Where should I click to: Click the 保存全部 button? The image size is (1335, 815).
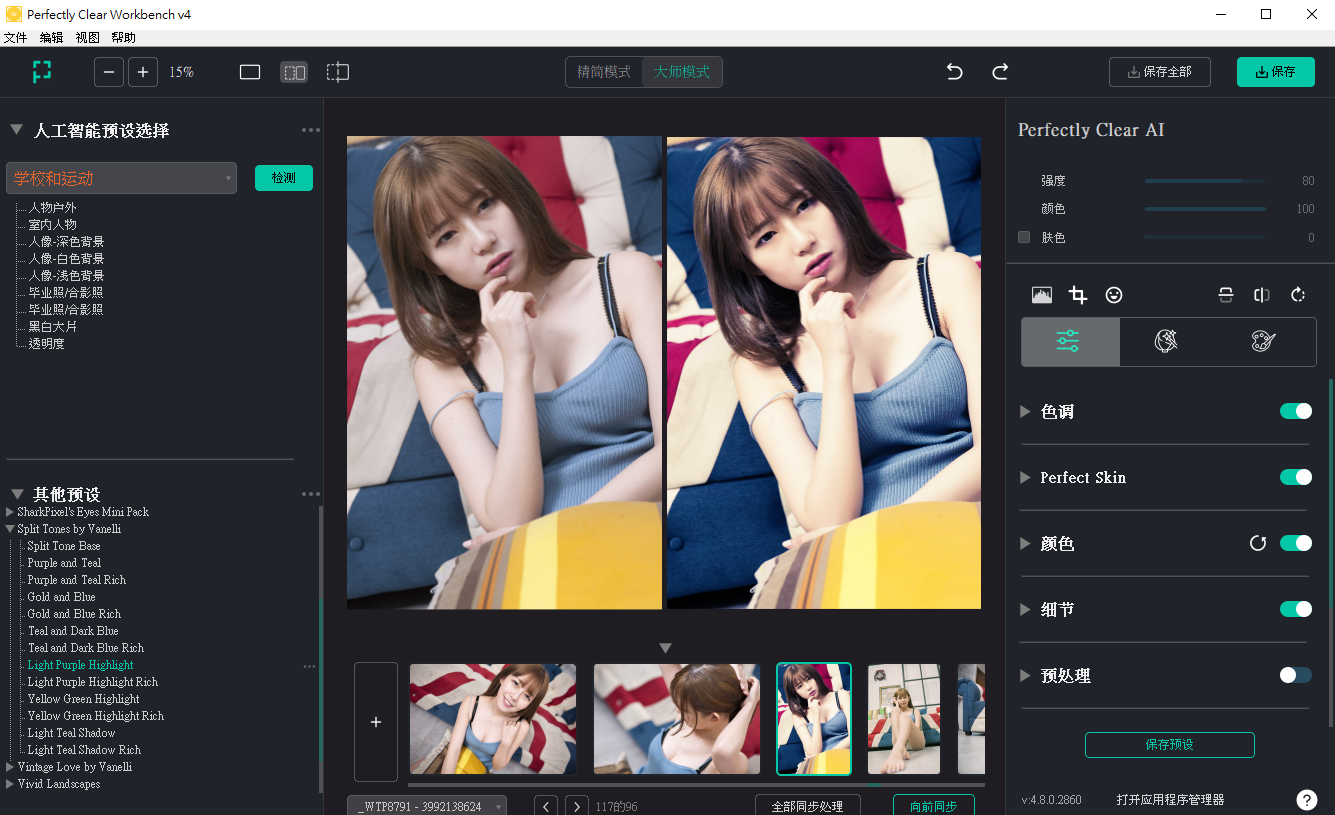click(1159, 72)
